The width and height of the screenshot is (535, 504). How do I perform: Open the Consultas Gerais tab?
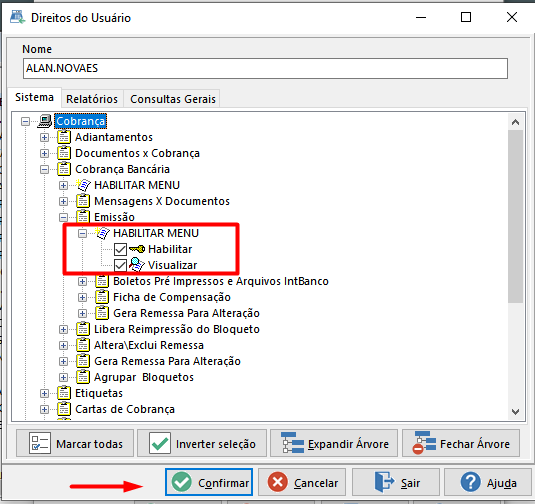pyautogui.click(x=173, y=99)
